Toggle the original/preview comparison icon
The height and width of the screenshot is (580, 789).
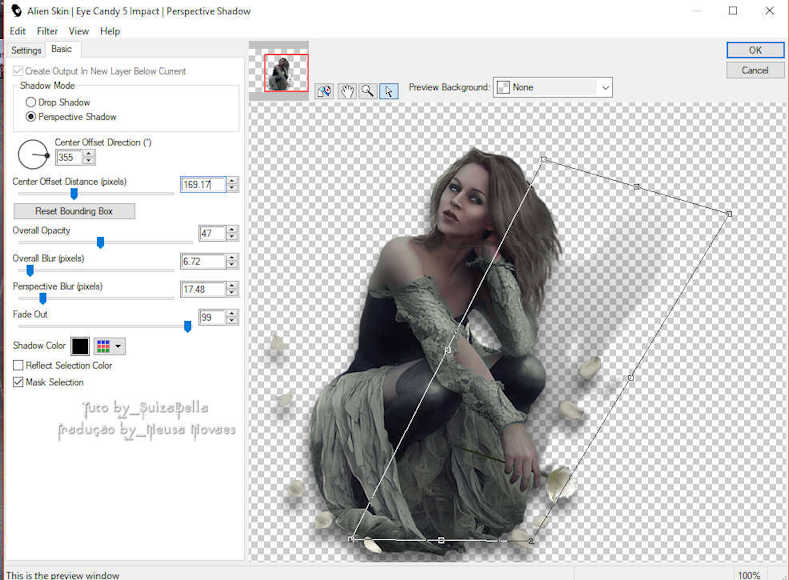pos(325,91)
